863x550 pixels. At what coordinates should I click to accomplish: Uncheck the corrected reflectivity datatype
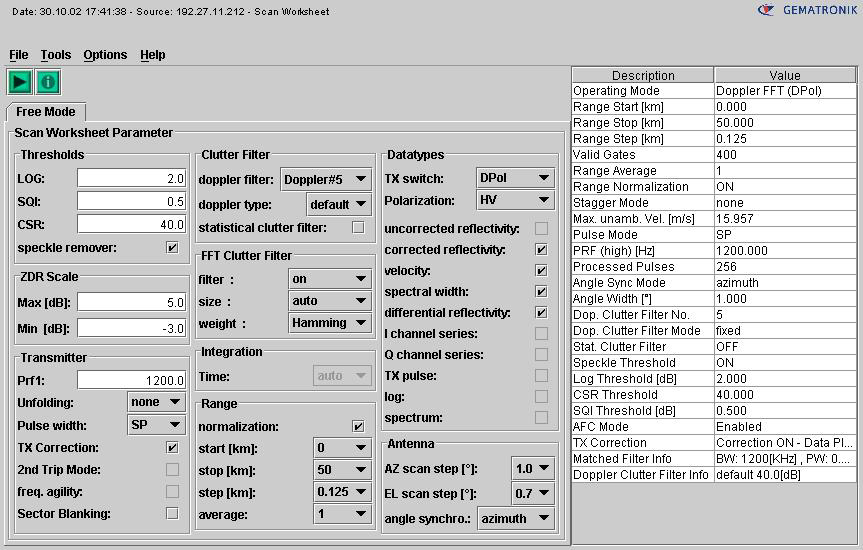542,249
